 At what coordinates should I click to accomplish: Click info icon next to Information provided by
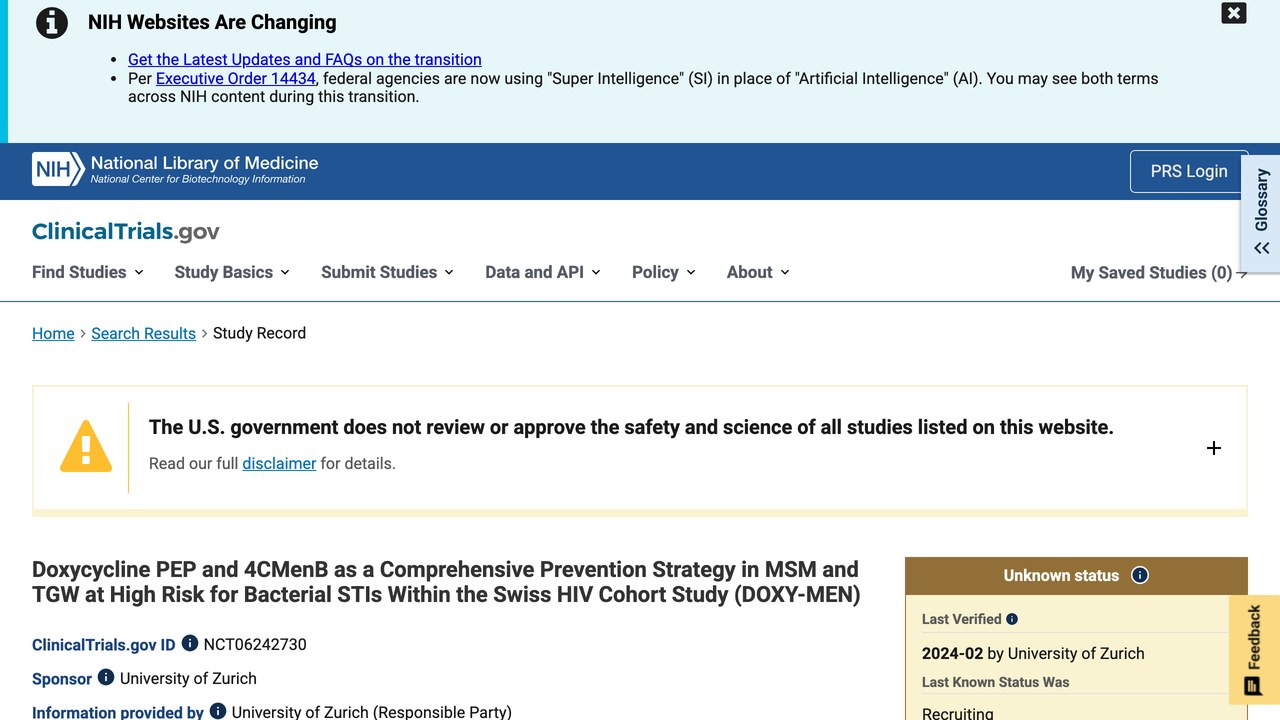(x=218, y=712)
